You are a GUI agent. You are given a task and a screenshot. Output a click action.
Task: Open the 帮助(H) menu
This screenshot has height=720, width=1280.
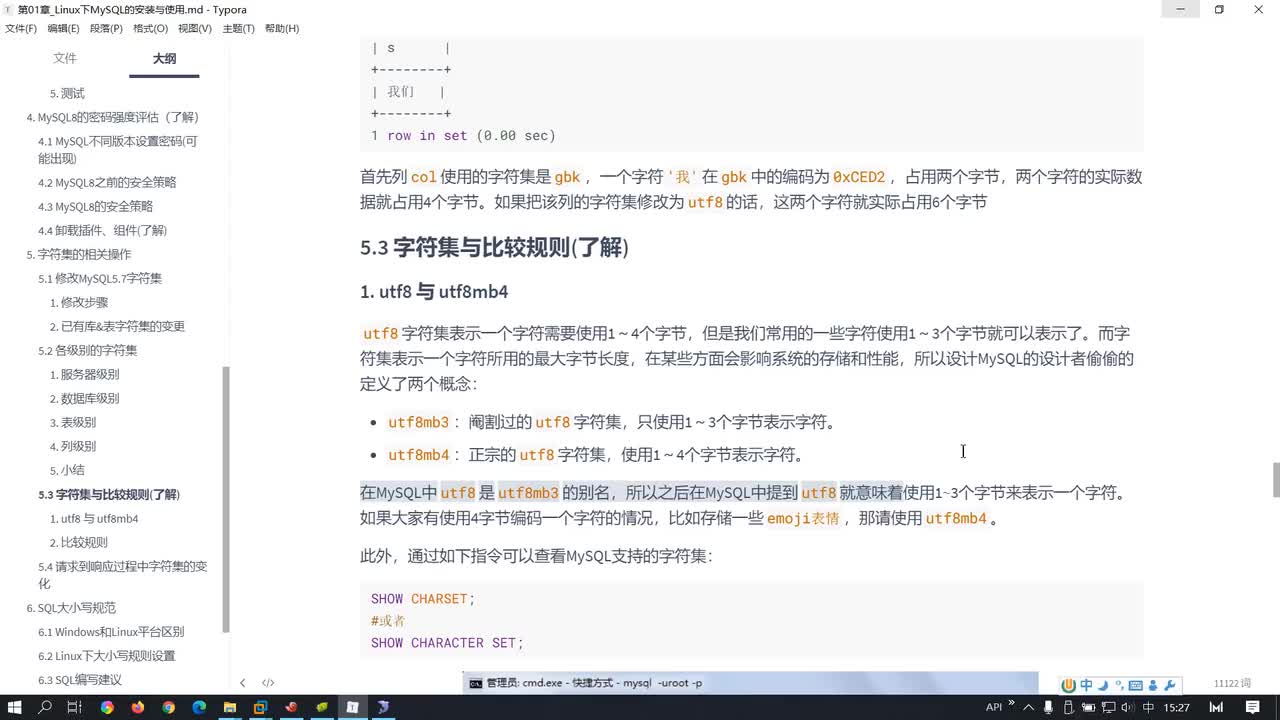[282, 28]
